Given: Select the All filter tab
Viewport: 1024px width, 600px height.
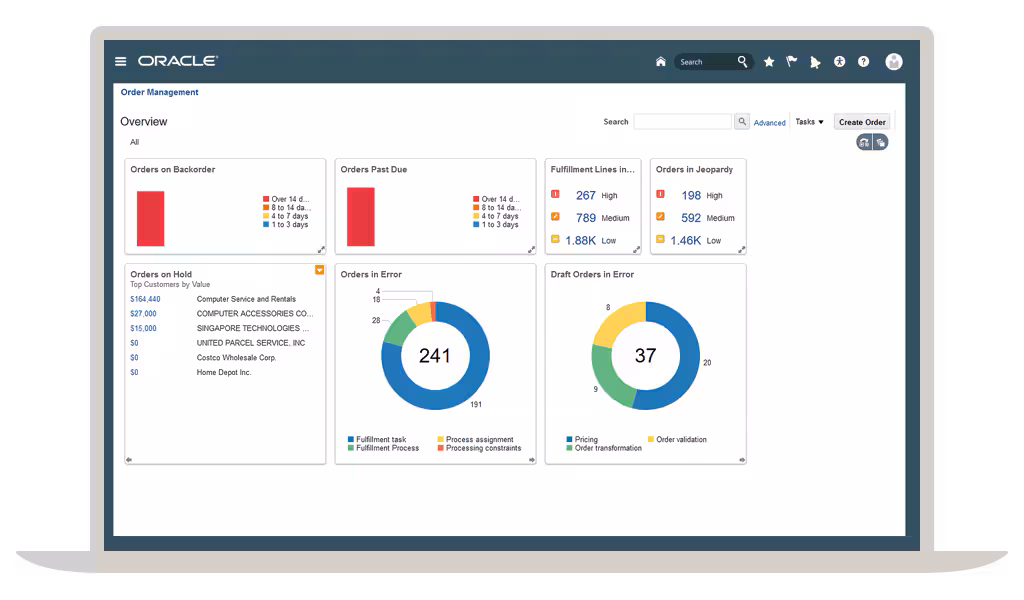Looking at the screenshot, I should click(135, 142).
